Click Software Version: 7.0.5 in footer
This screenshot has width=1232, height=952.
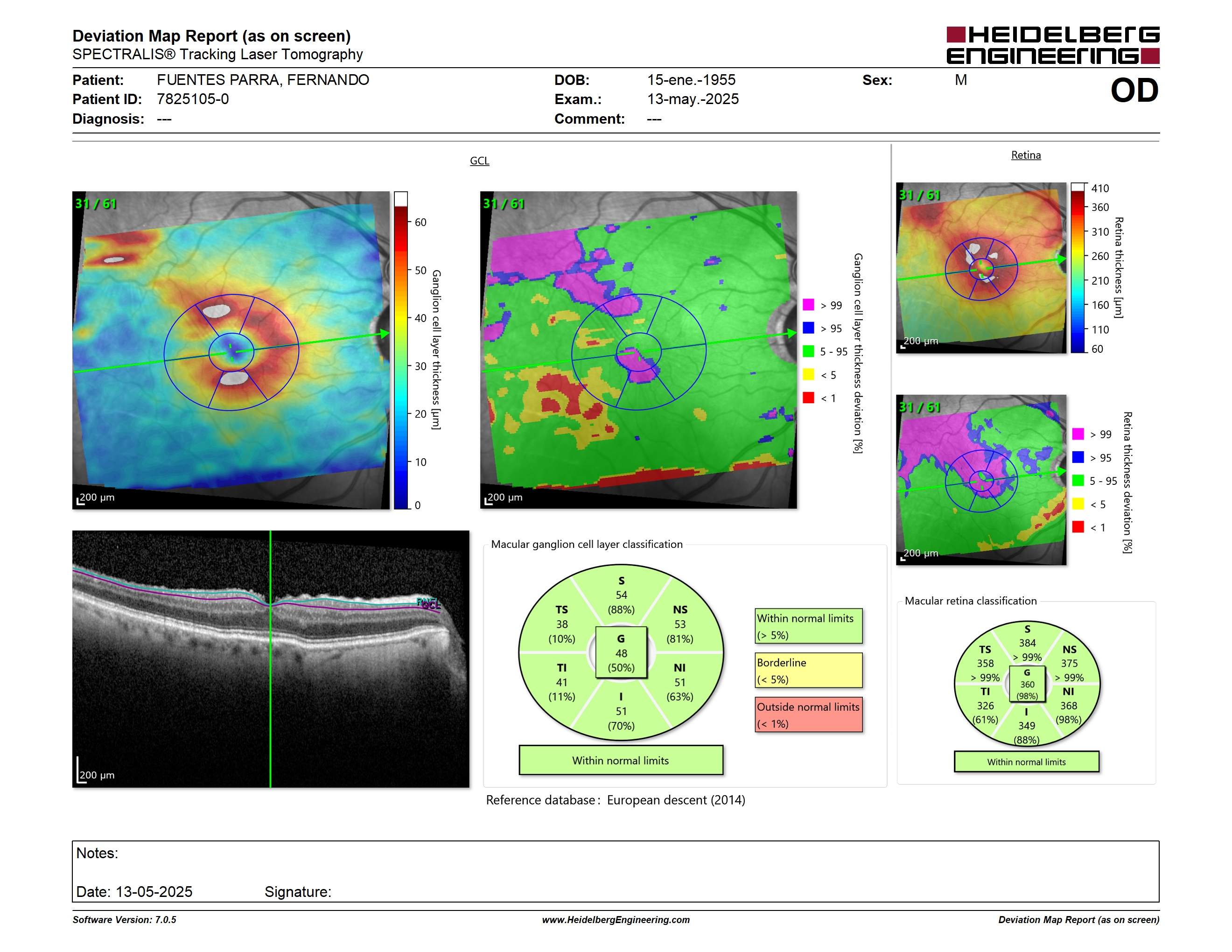124,920
